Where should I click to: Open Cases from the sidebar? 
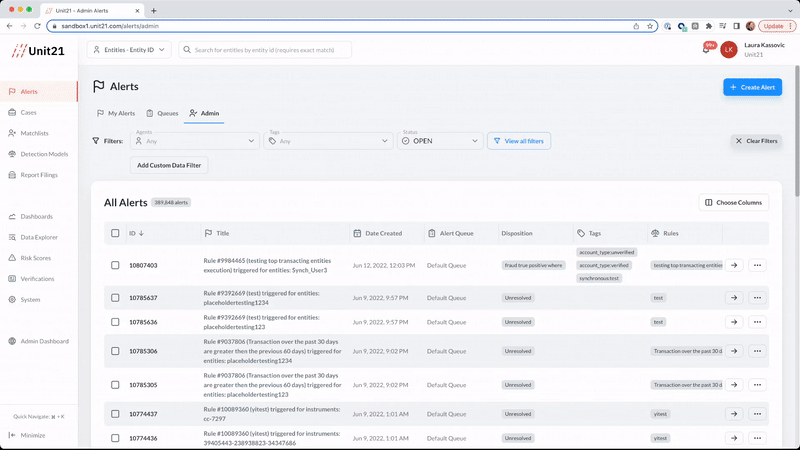[28, 112]
